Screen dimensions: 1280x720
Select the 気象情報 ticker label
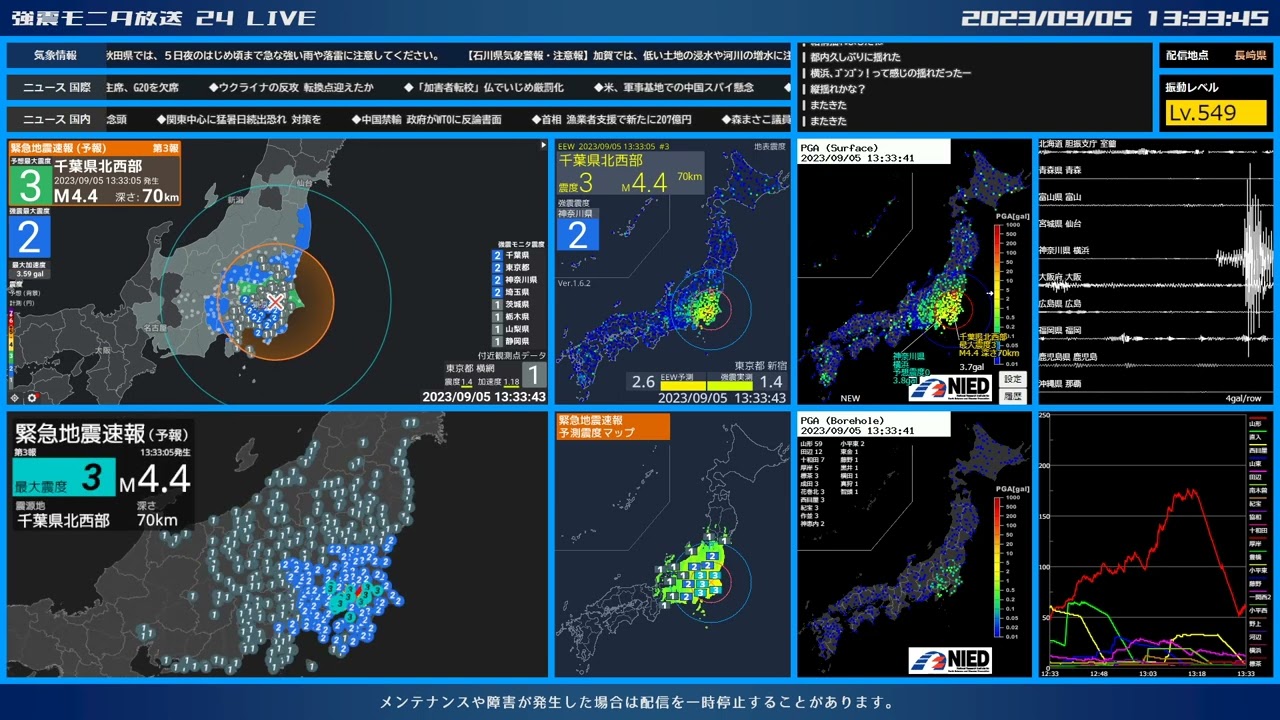pyautogui.click(x=55, y=56)
